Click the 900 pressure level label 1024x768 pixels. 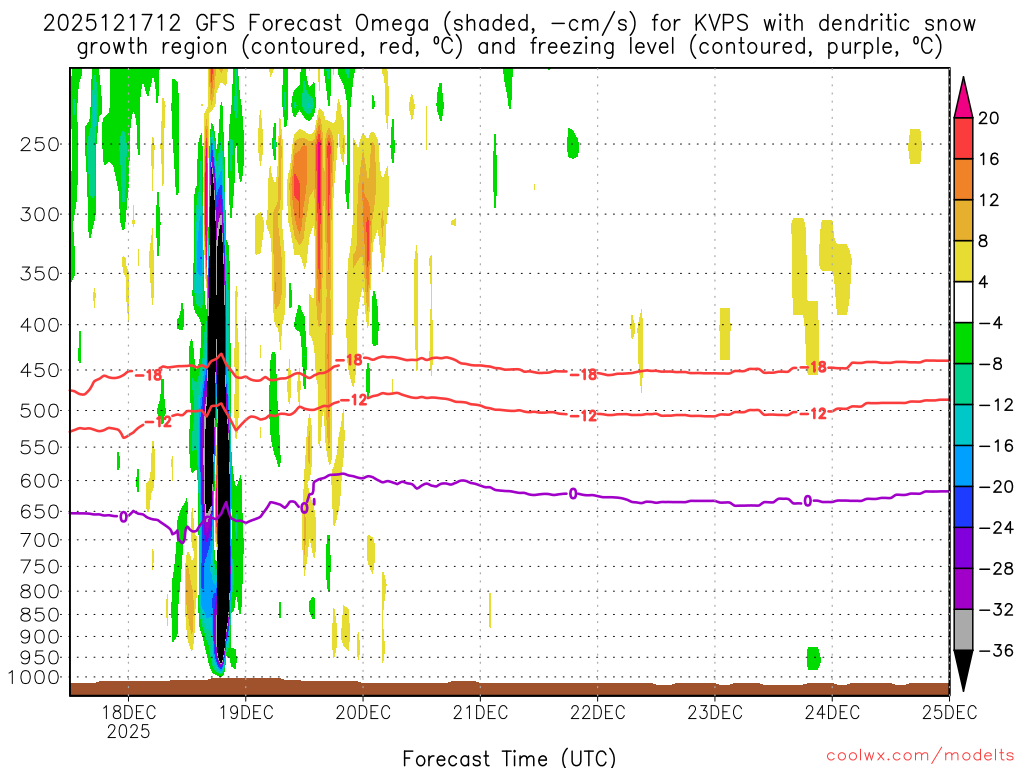(40, 637)
